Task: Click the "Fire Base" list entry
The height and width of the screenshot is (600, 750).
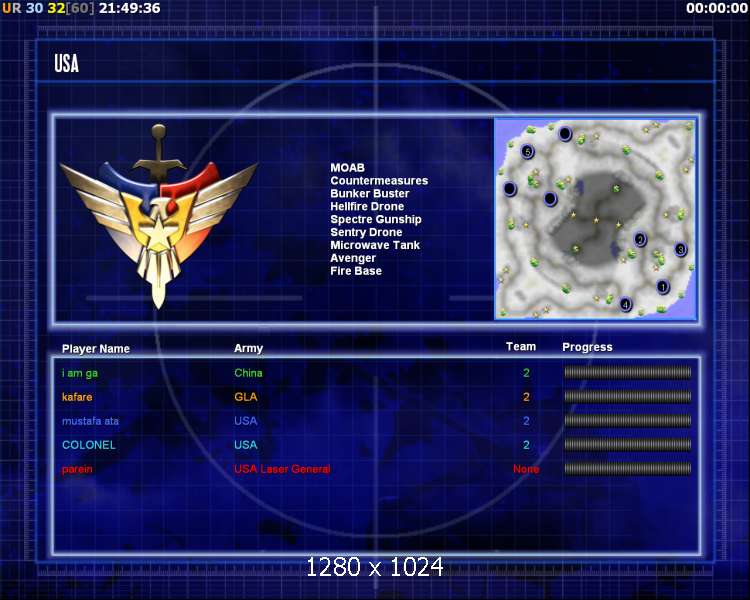Action: point(356,271)
